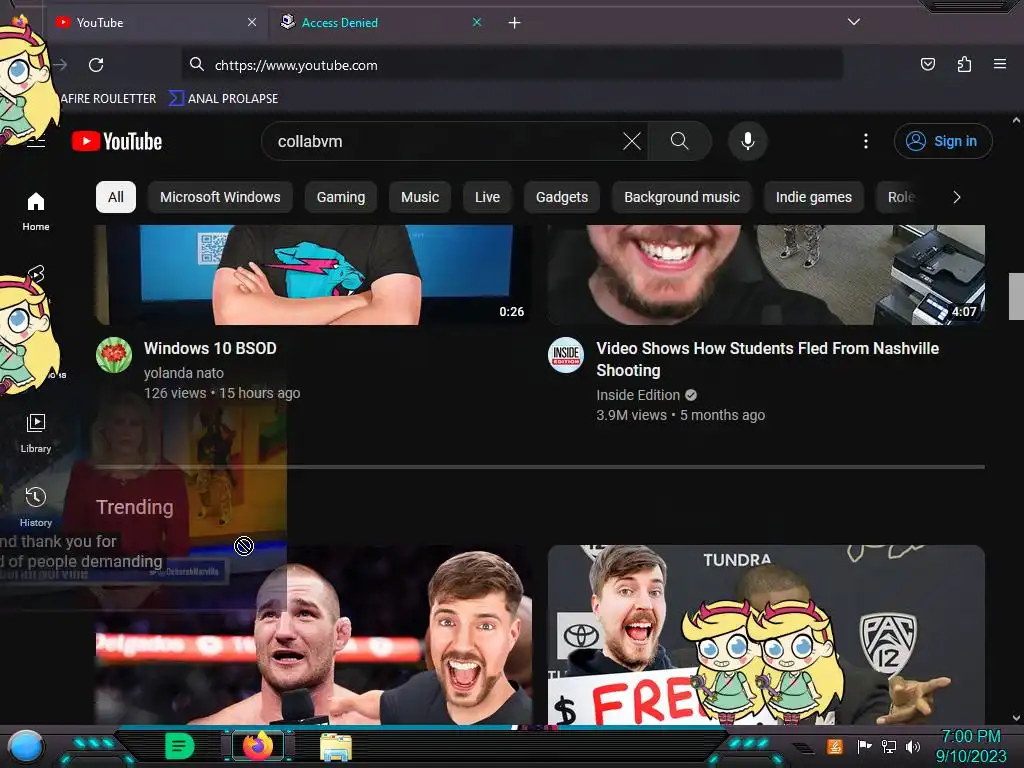
Task: Click the scrollbar down arrow
Action: click(1016, 718)
